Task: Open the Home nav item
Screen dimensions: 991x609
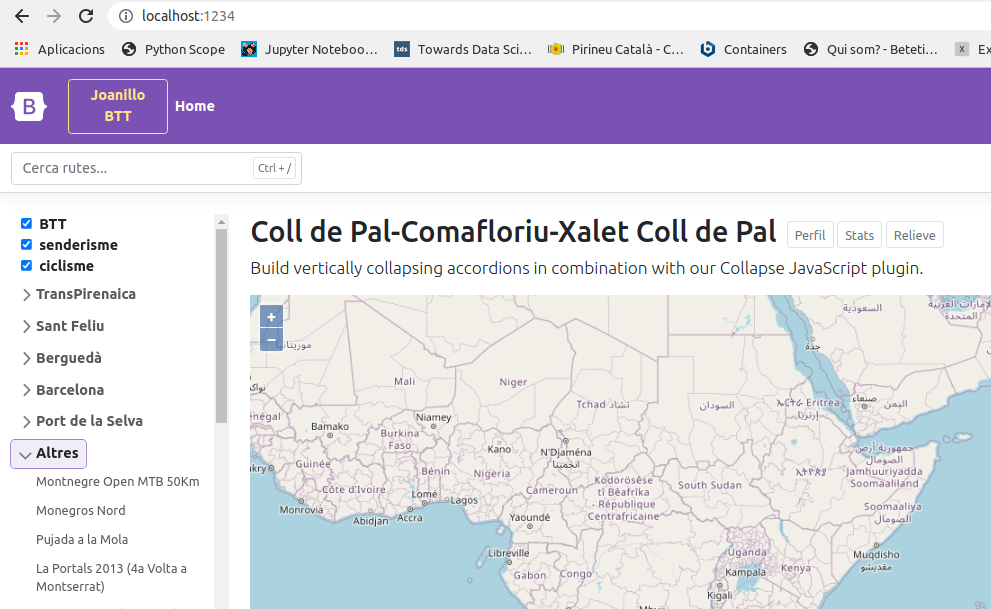Action: click(x=195, y=106)
